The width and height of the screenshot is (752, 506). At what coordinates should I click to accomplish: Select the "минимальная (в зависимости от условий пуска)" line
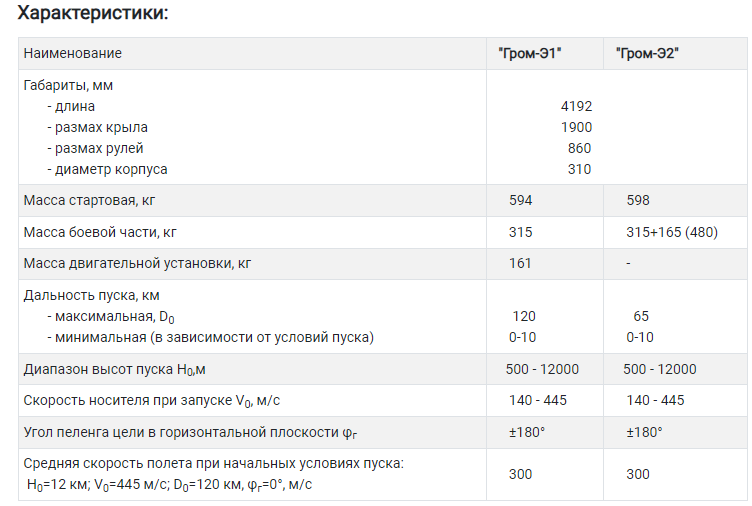(x=211, y=337)
